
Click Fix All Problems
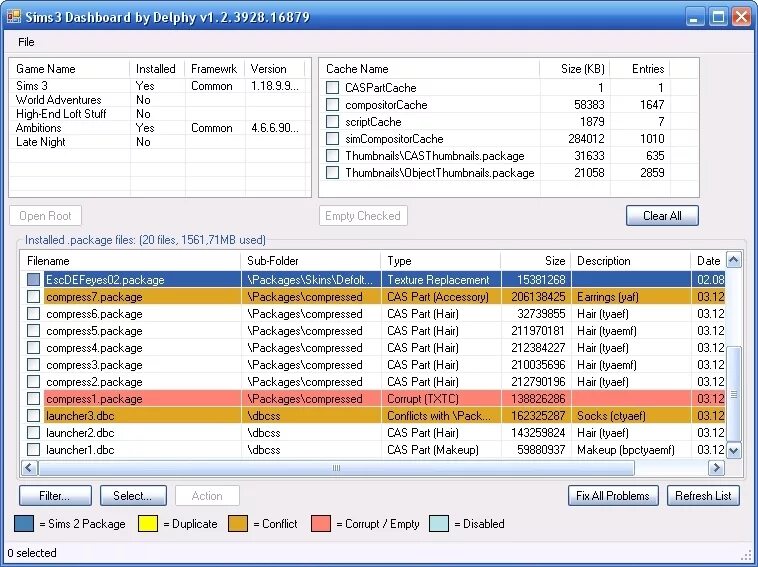[613, 495]
